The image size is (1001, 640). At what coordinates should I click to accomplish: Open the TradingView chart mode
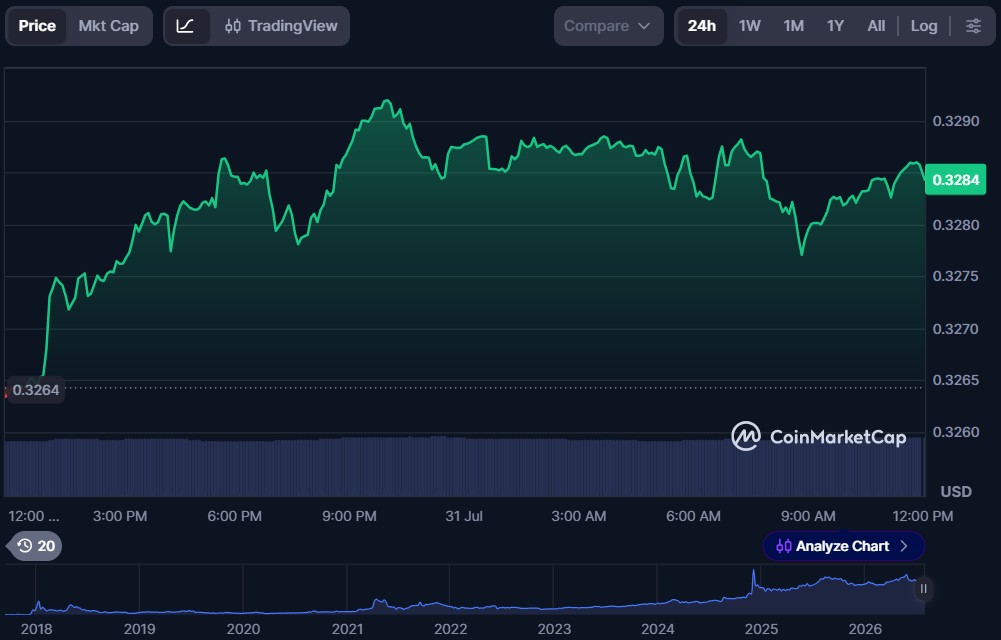coord(281,26)
